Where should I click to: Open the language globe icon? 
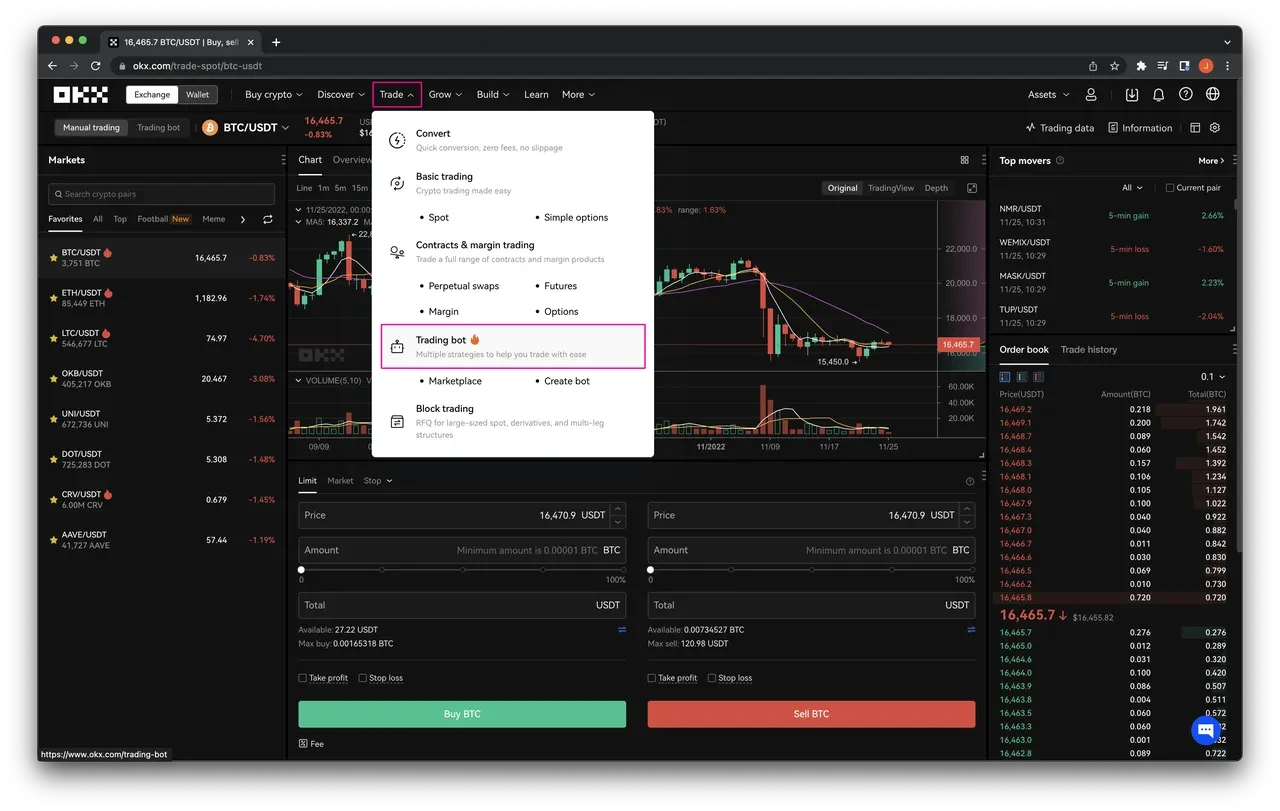1212,94
